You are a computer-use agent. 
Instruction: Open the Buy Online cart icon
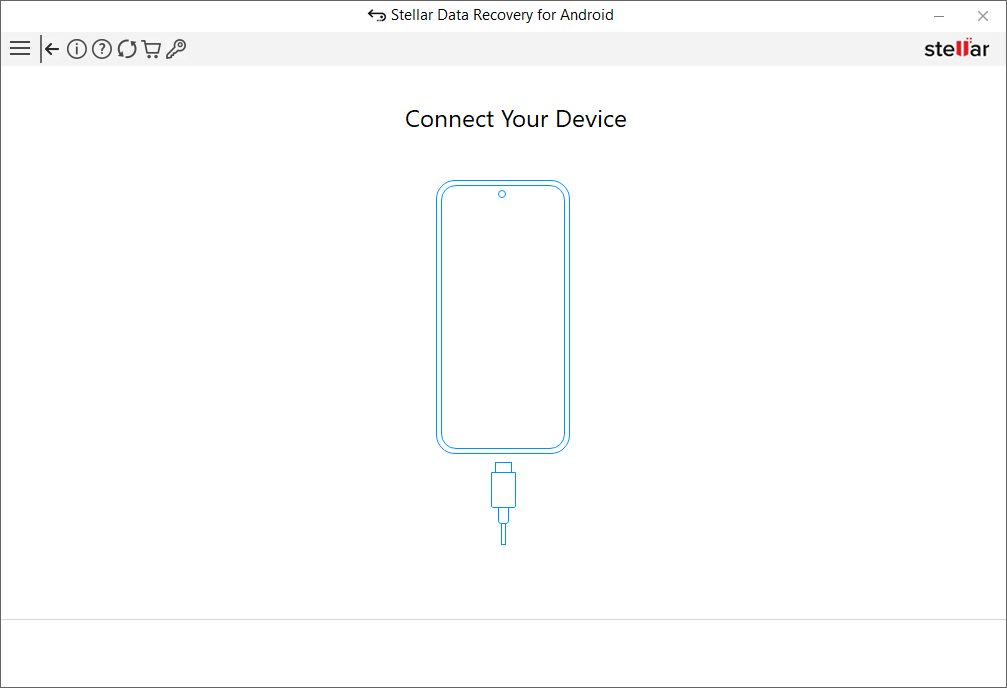(x=151, y=49)
